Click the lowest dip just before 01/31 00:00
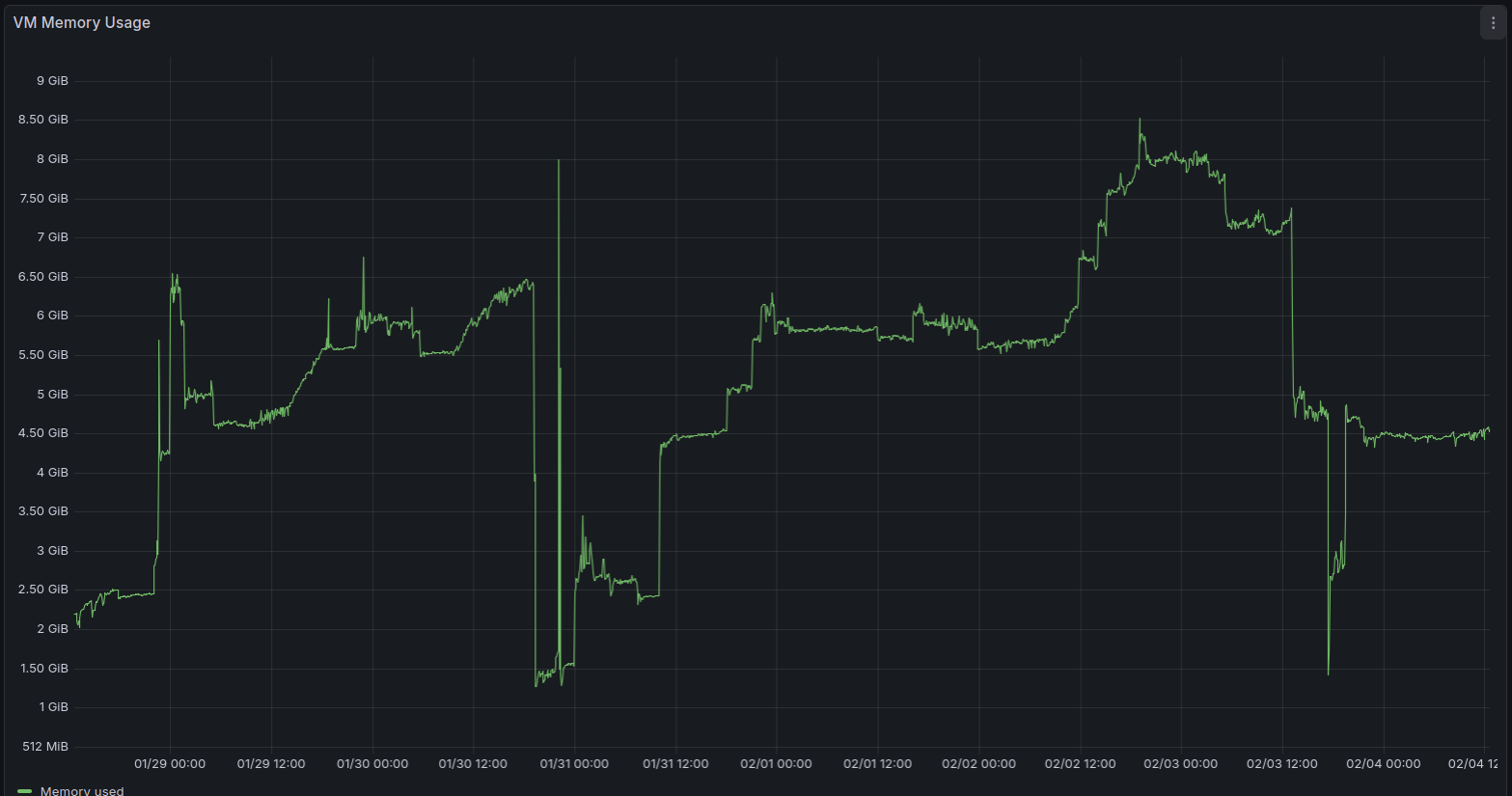The width and height of the screenshot is (1512, 796). coord(536,684)
